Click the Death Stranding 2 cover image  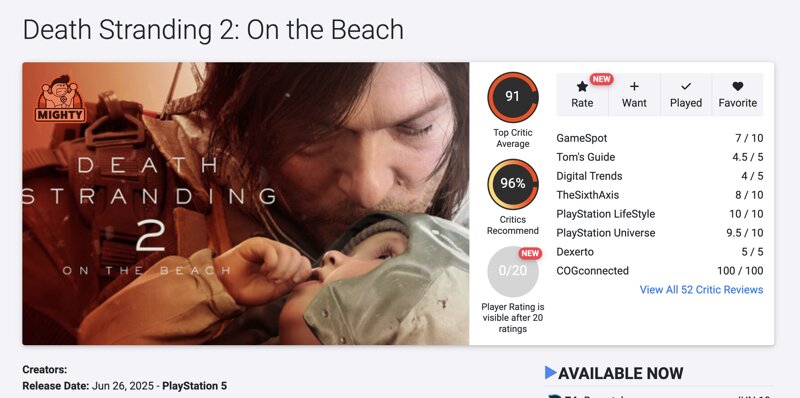245,204
